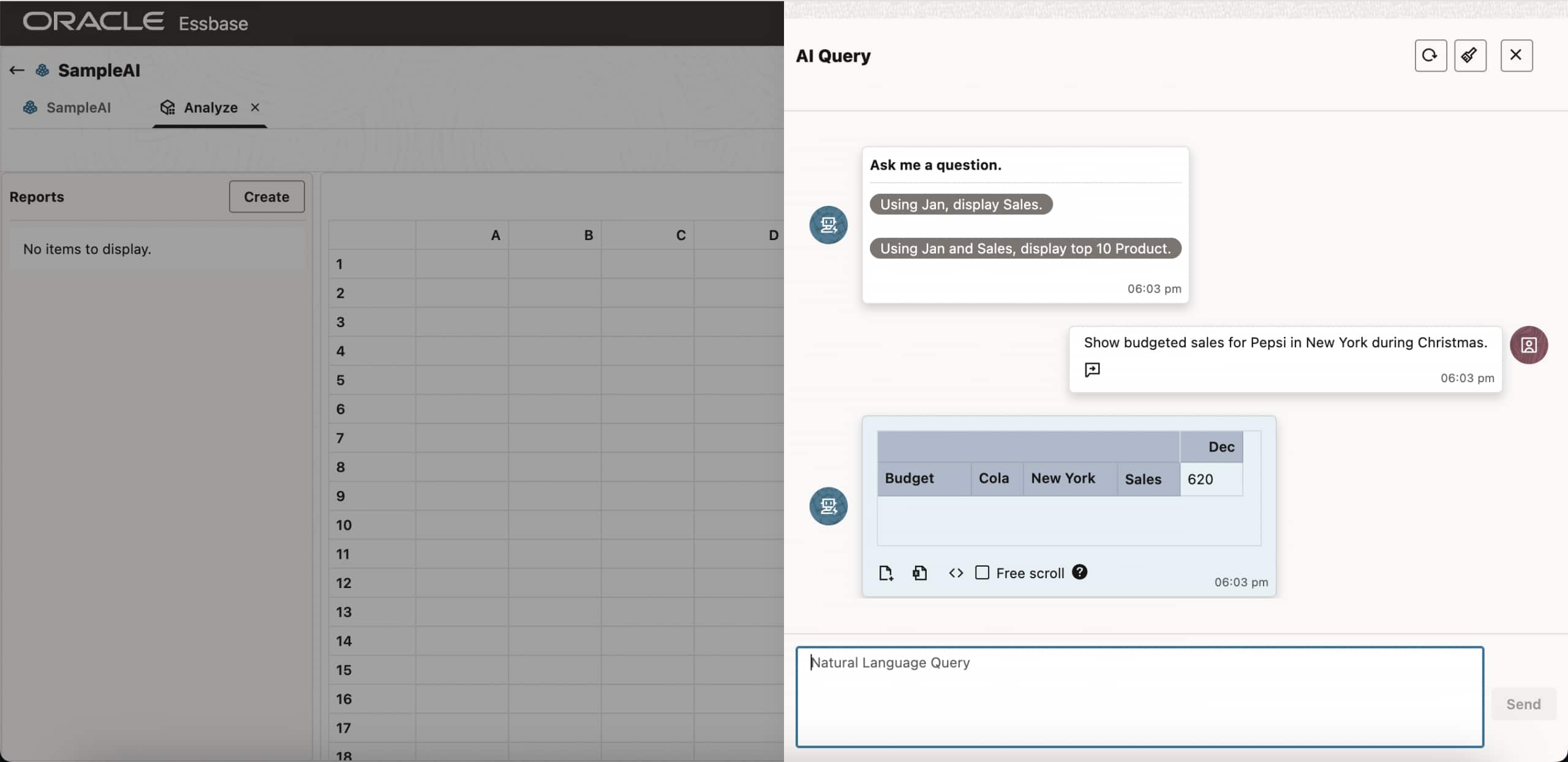
Task: Clear the chat with the brush icon
Action: [x=1470, y=55]
